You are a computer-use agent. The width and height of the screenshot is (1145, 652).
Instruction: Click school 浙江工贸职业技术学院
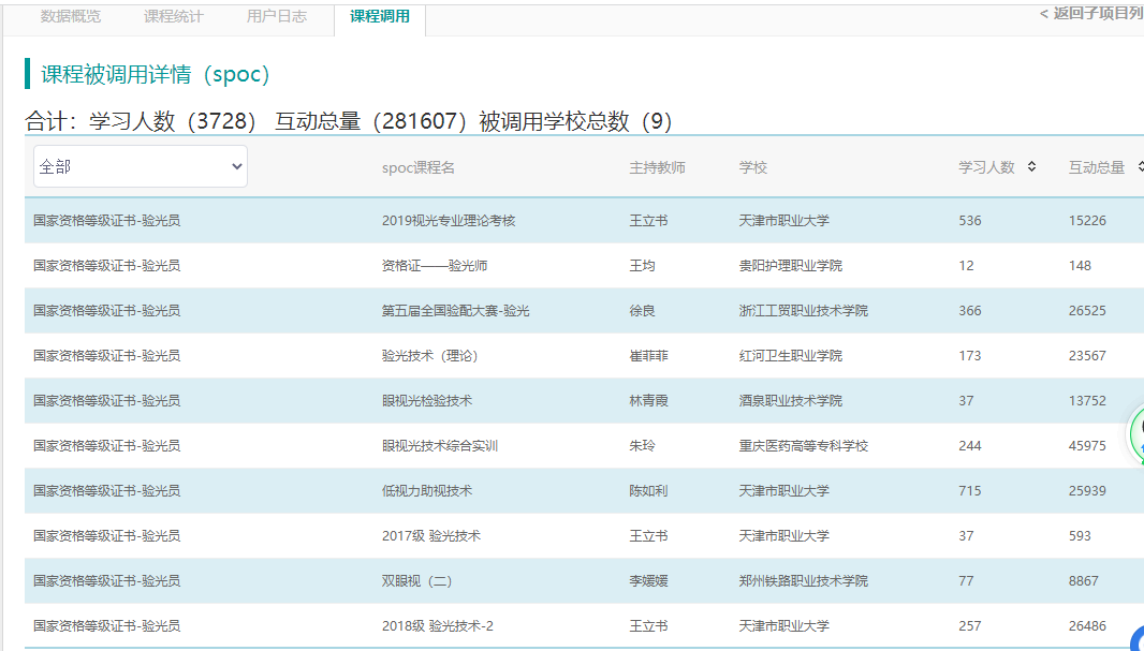(803, 311)
